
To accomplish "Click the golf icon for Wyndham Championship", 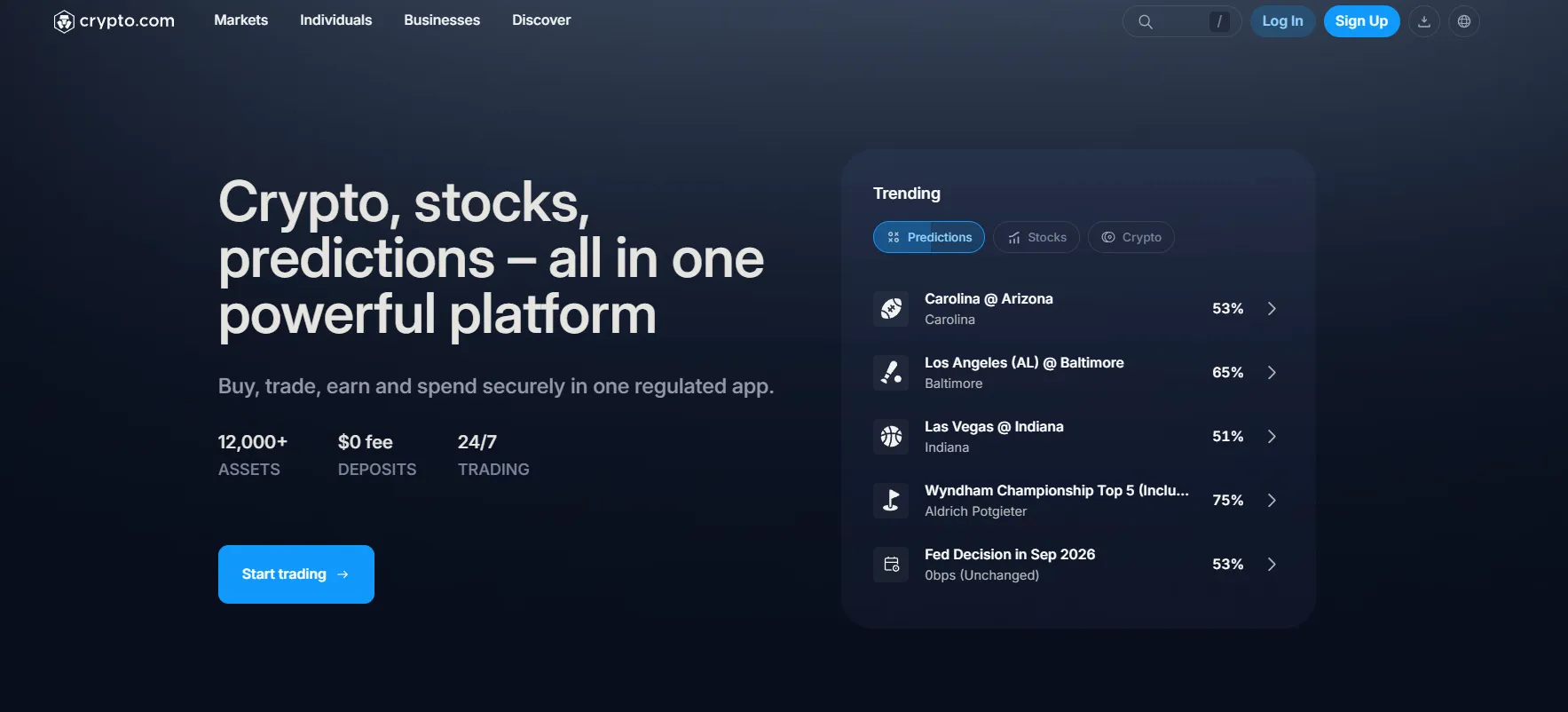I will pyautogui.click(x=891, y=501).
